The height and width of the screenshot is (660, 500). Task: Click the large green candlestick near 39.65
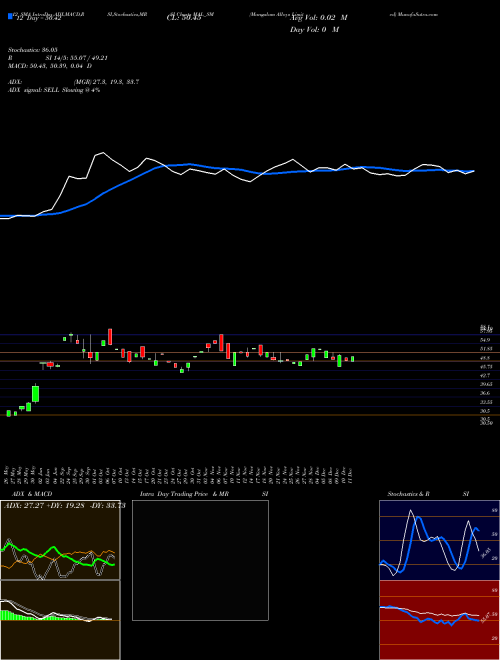35,394
